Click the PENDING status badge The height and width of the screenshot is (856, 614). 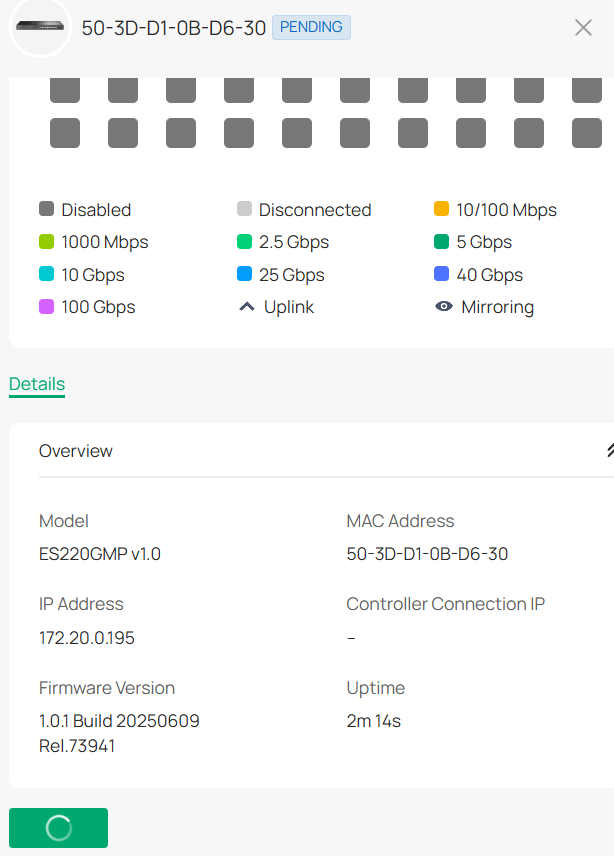point(311,27)
